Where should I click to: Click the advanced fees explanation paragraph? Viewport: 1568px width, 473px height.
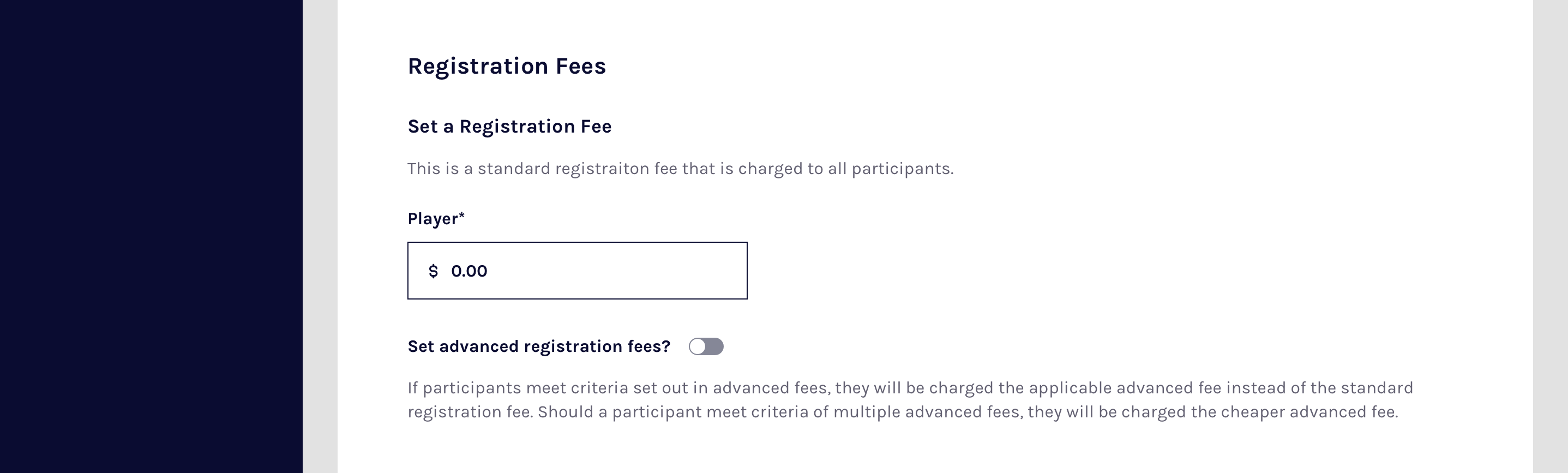coord(910,400)
